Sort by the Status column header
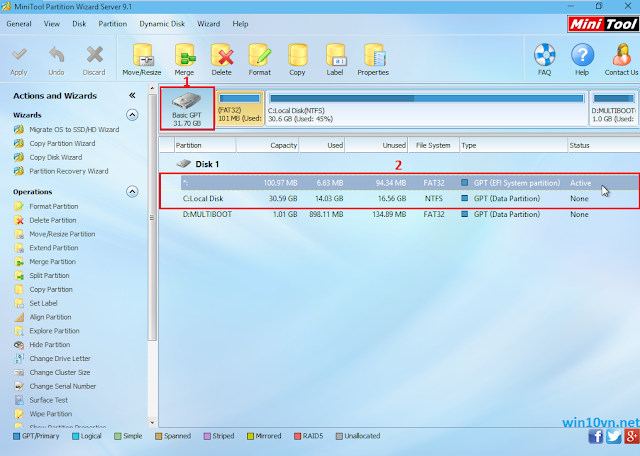The image size is (640, 456). (603, 145)
